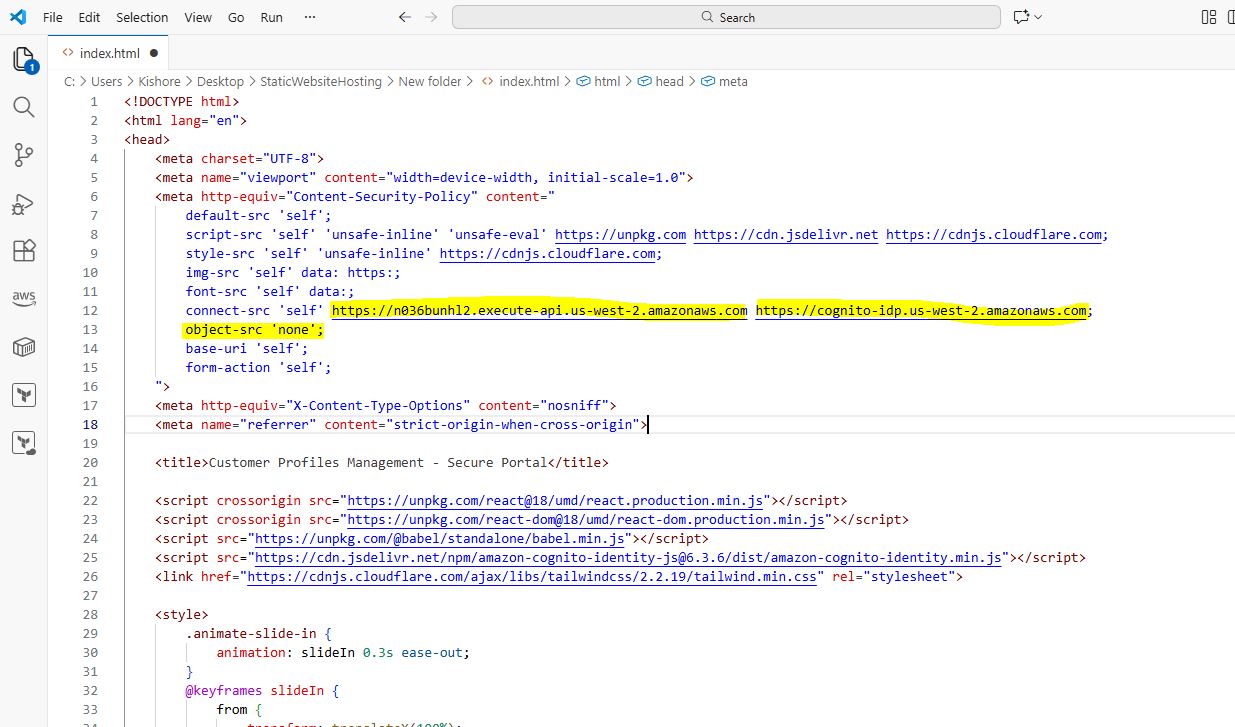
Task: Click the Search command center box
Action: coord(726,17)
